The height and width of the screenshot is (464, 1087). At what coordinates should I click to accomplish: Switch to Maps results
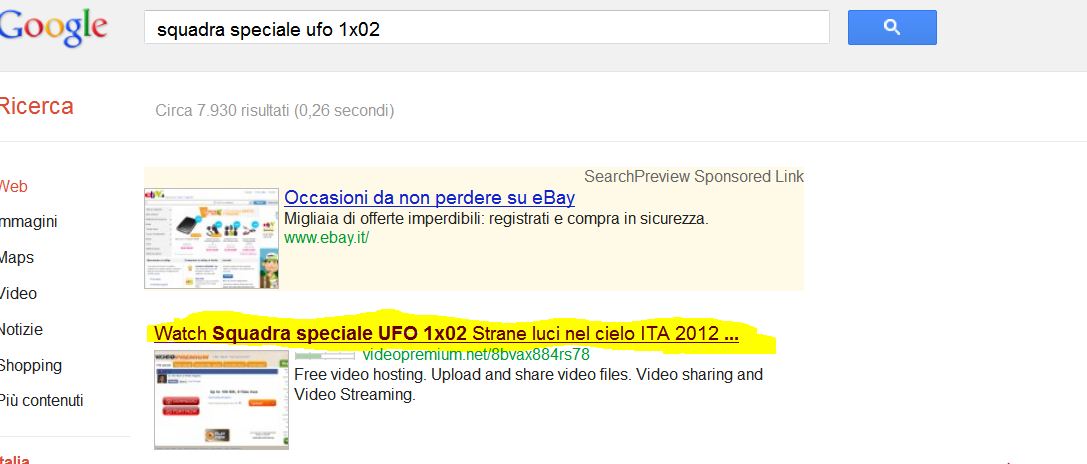[x=17, y=258]
